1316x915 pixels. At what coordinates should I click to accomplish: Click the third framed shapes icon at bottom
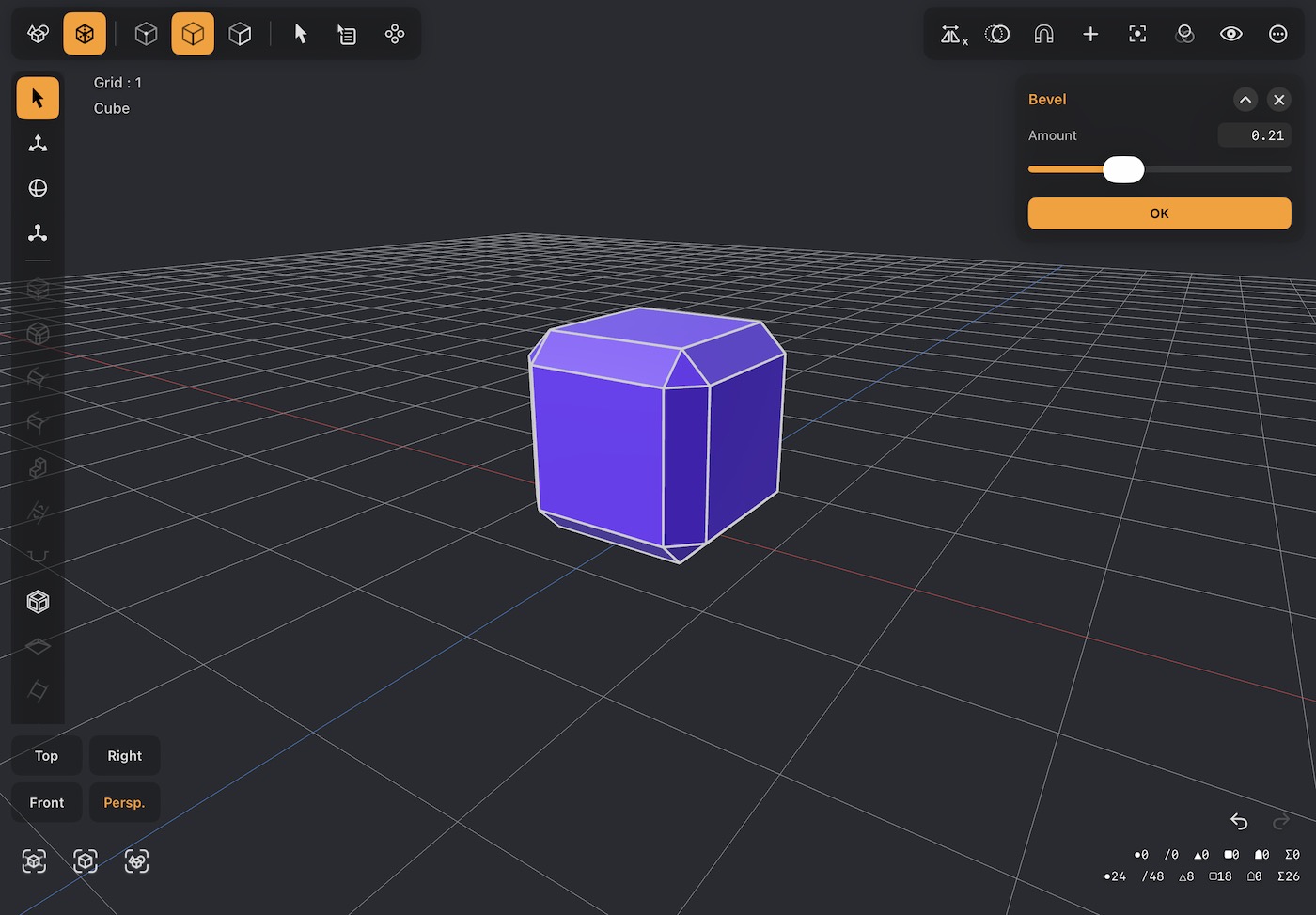coord(136,861)
